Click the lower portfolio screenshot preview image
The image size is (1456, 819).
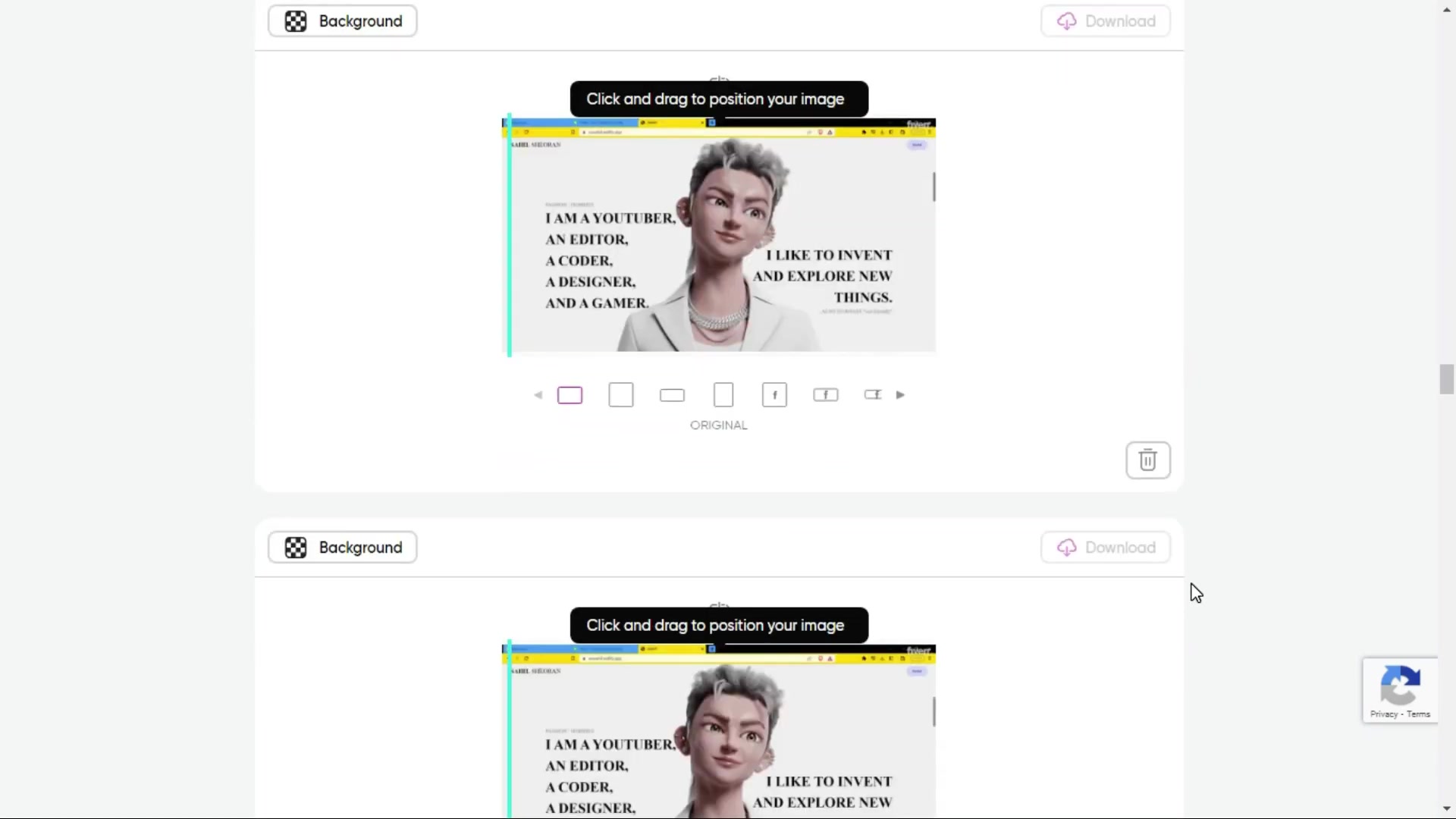click(719, 731)
